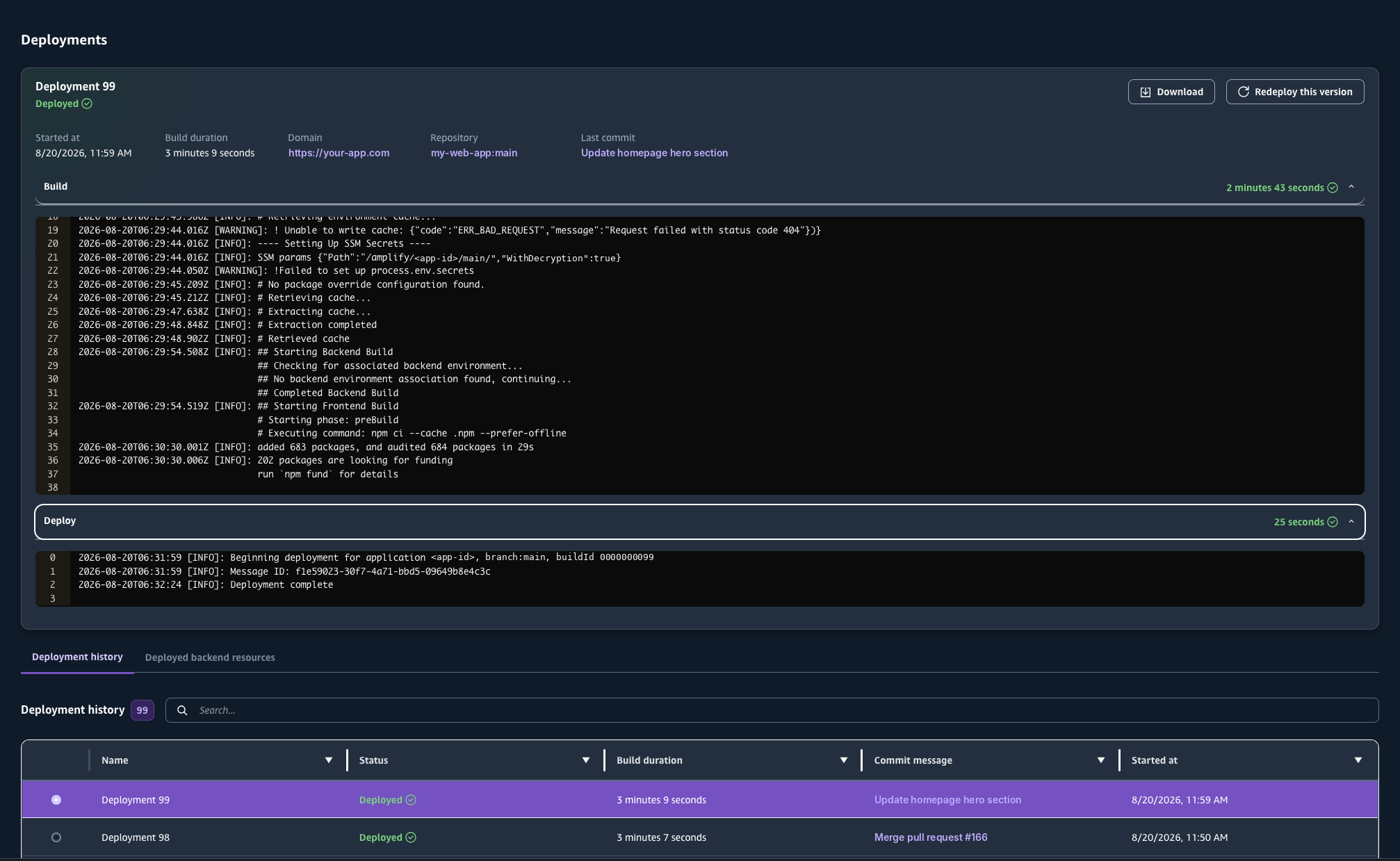The height and width of the screenshot is (861, 1400).
Task: Open the Name column sort dropdown
Action: pyautogui.click(x=329, y=760)
